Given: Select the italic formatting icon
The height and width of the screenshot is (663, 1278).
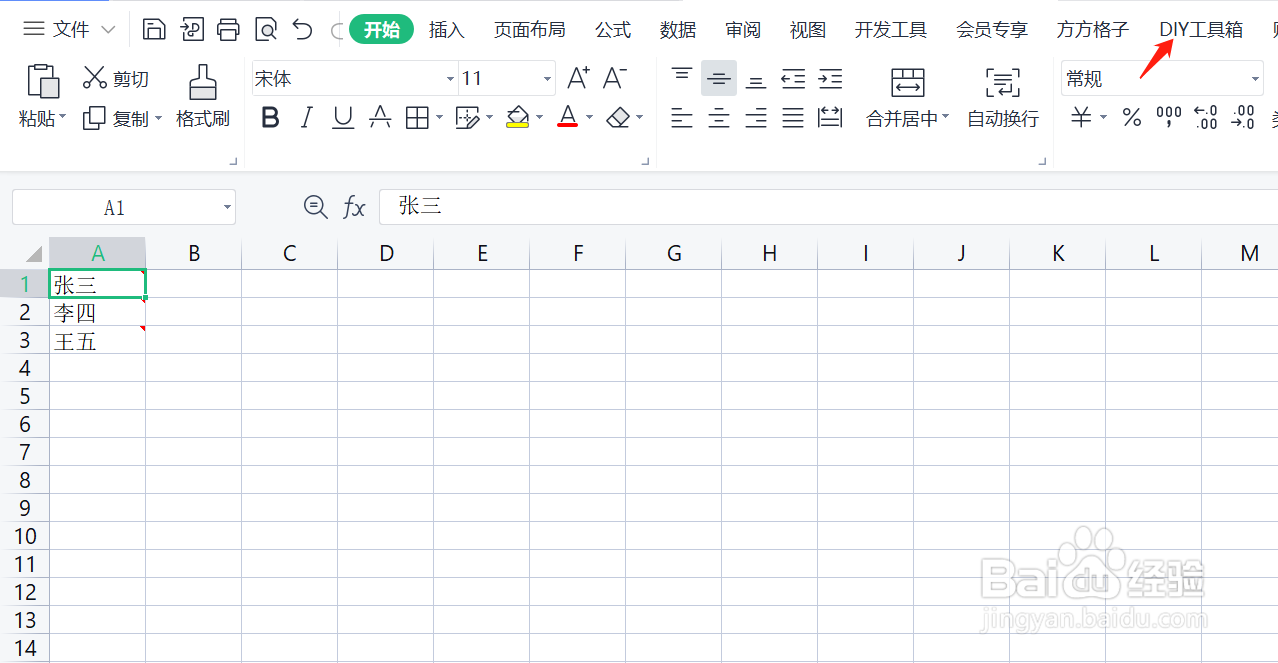Looking at the screenshot, I should [x=306, y=117].
